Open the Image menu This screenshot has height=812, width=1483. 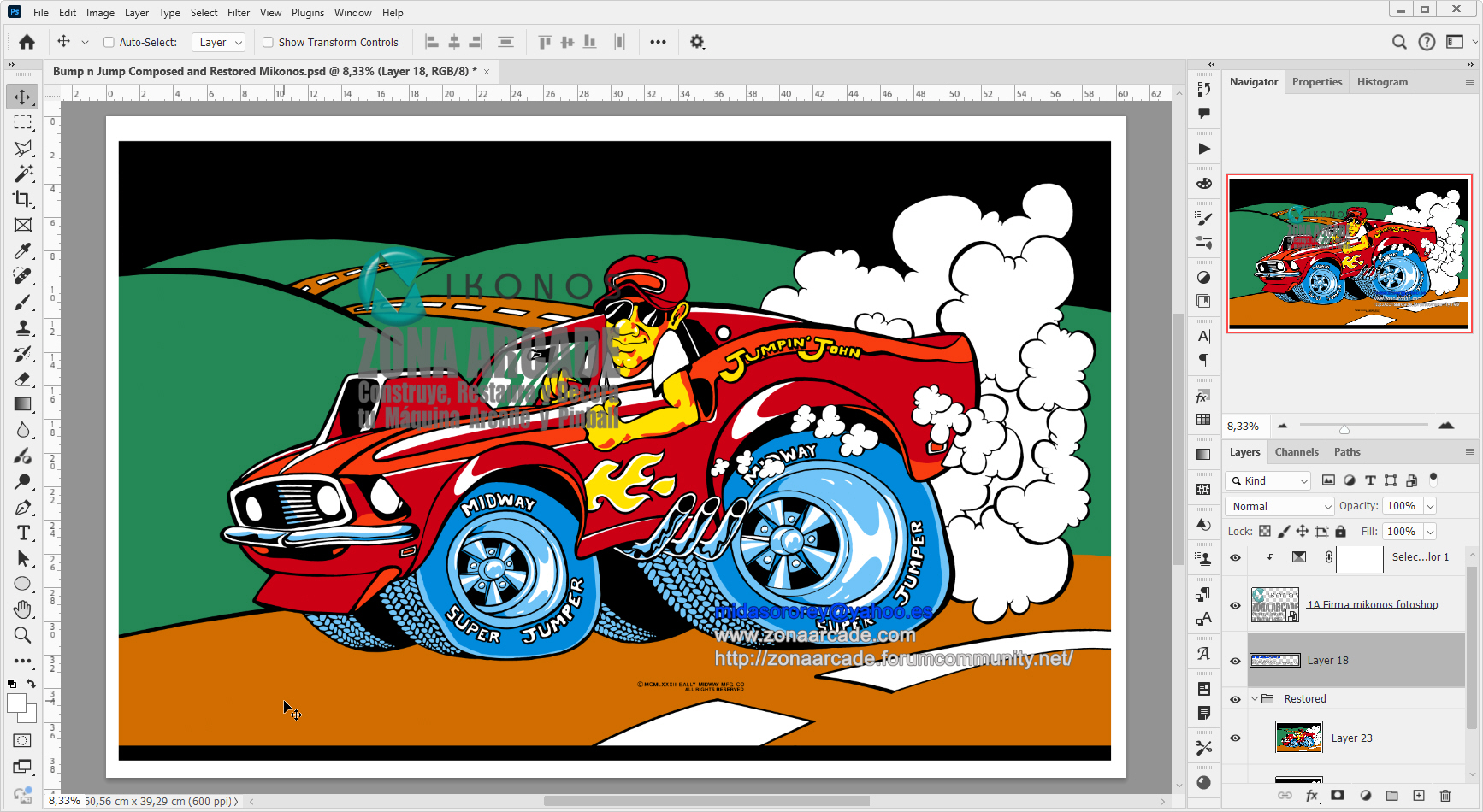[x=100, y=13]
